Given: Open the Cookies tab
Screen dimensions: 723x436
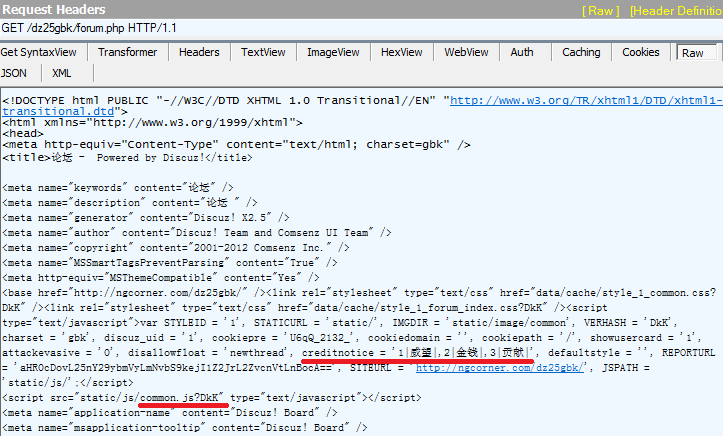Looking at the screenshot, I should [x=641, y=53].
